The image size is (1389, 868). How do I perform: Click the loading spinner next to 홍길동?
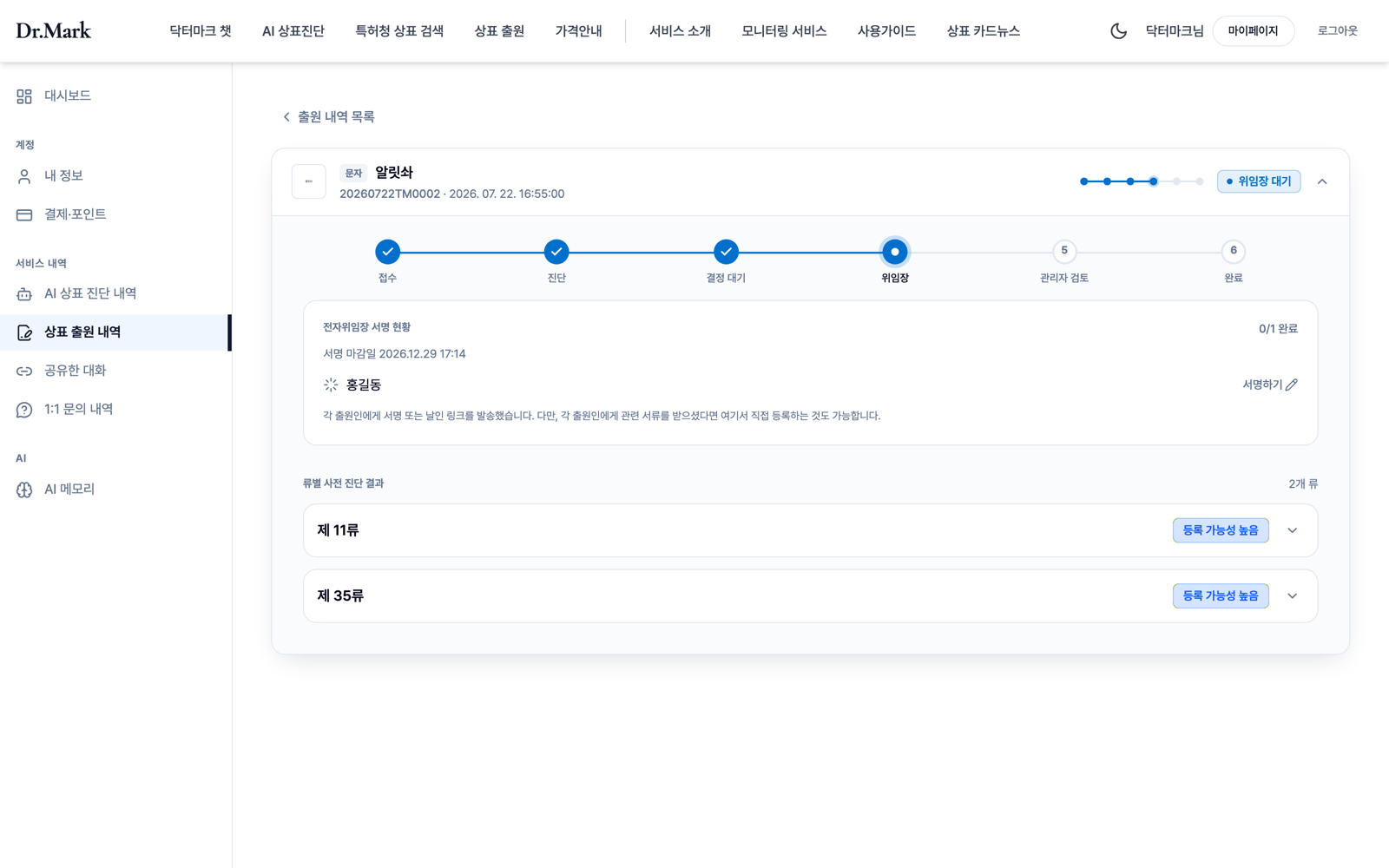pyautogui.click(x=331, y=385)
